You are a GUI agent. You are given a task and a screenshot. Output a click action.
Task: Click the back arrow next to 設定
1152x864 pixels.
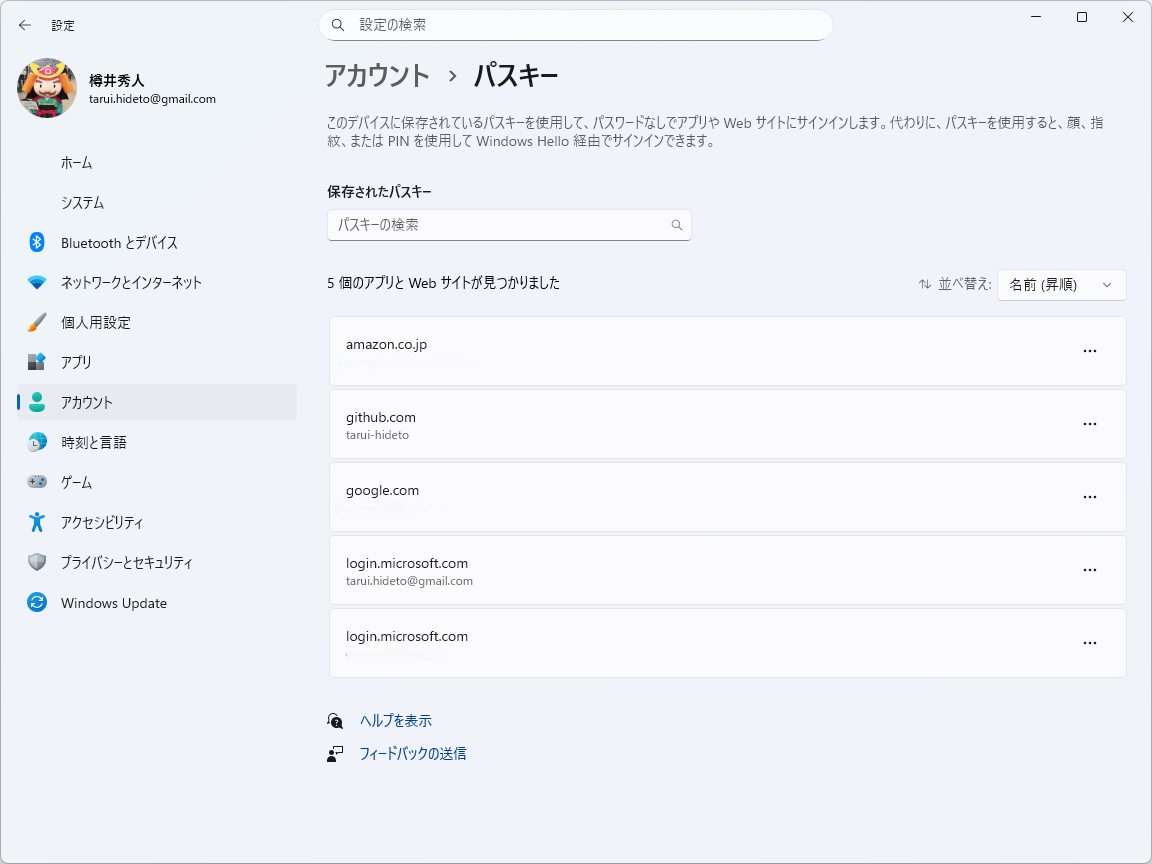pos(24,25)
